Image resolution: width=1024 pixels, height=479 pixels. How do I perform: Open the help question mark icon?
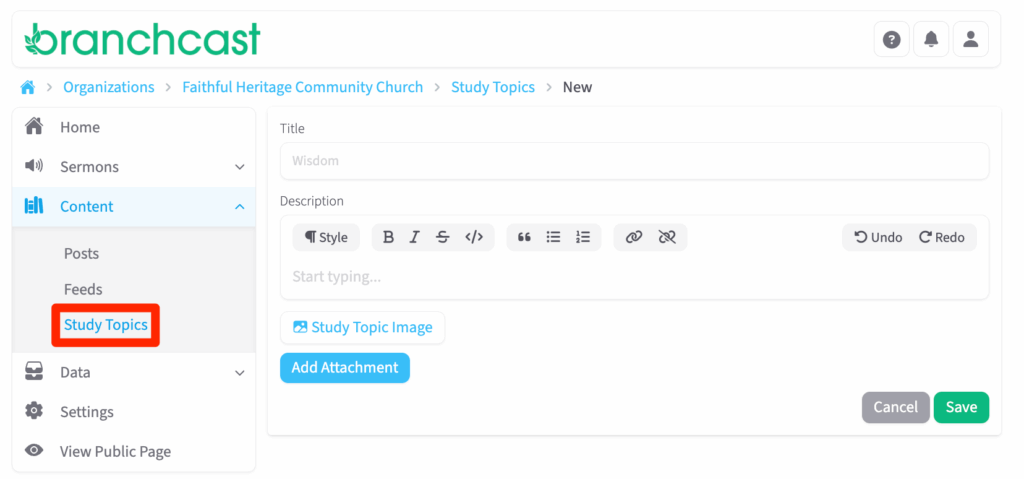tap(892, 39)
